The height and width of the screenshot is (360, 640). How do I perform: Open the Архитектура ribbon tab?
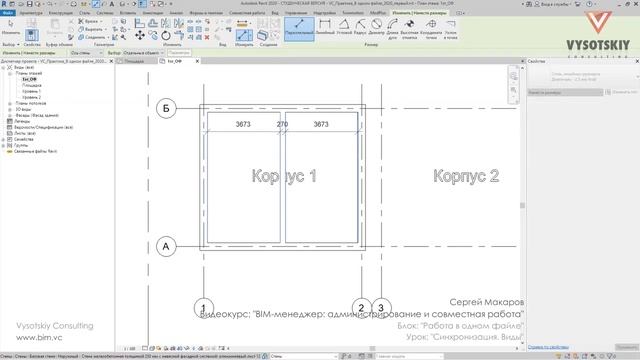point(31,13)
